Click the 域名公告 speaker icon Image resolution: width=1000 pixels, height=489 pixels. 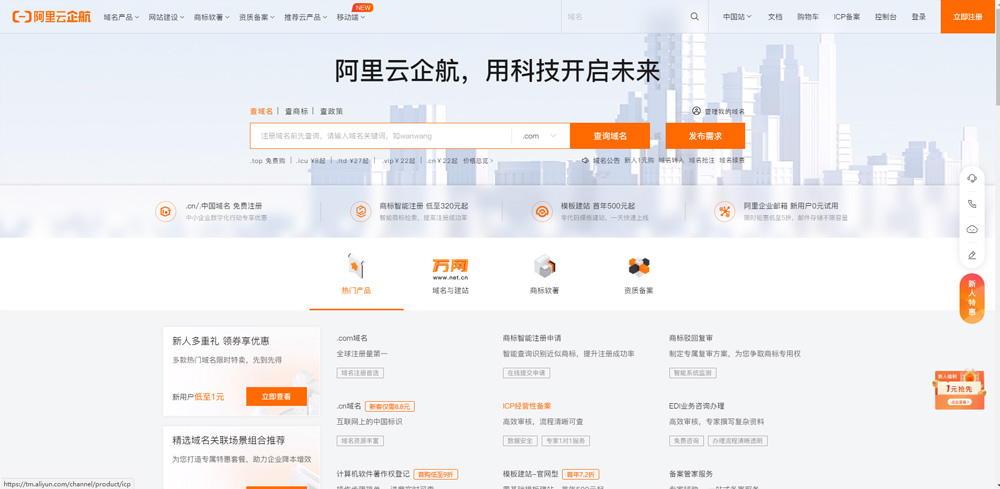[x=585, y=161]
